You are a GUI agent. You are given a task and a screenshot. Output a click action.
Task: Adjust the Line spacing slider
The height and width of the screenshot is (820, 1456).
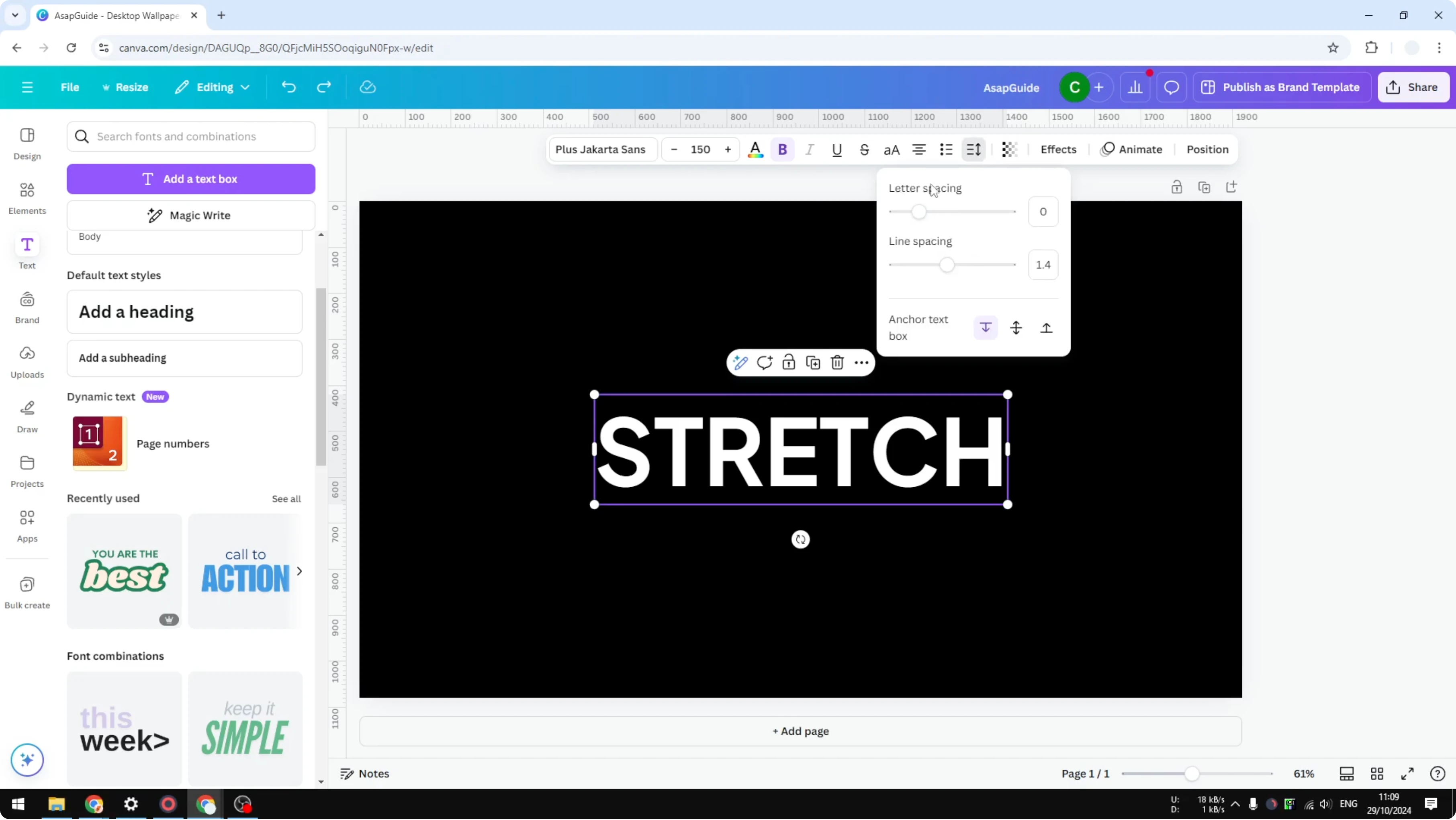pyautogui.click(x=948, y=264)
